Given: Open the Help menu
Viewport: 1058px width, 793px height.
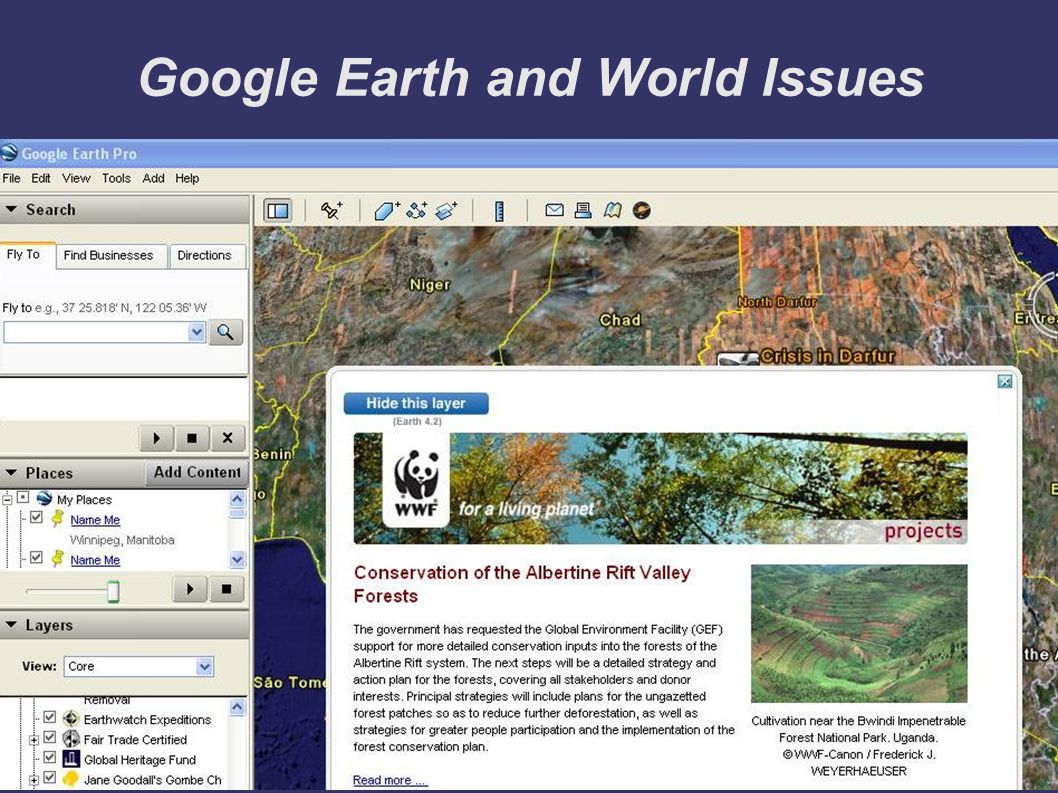Looking at the screenshot, I should (x=187, y=178).
